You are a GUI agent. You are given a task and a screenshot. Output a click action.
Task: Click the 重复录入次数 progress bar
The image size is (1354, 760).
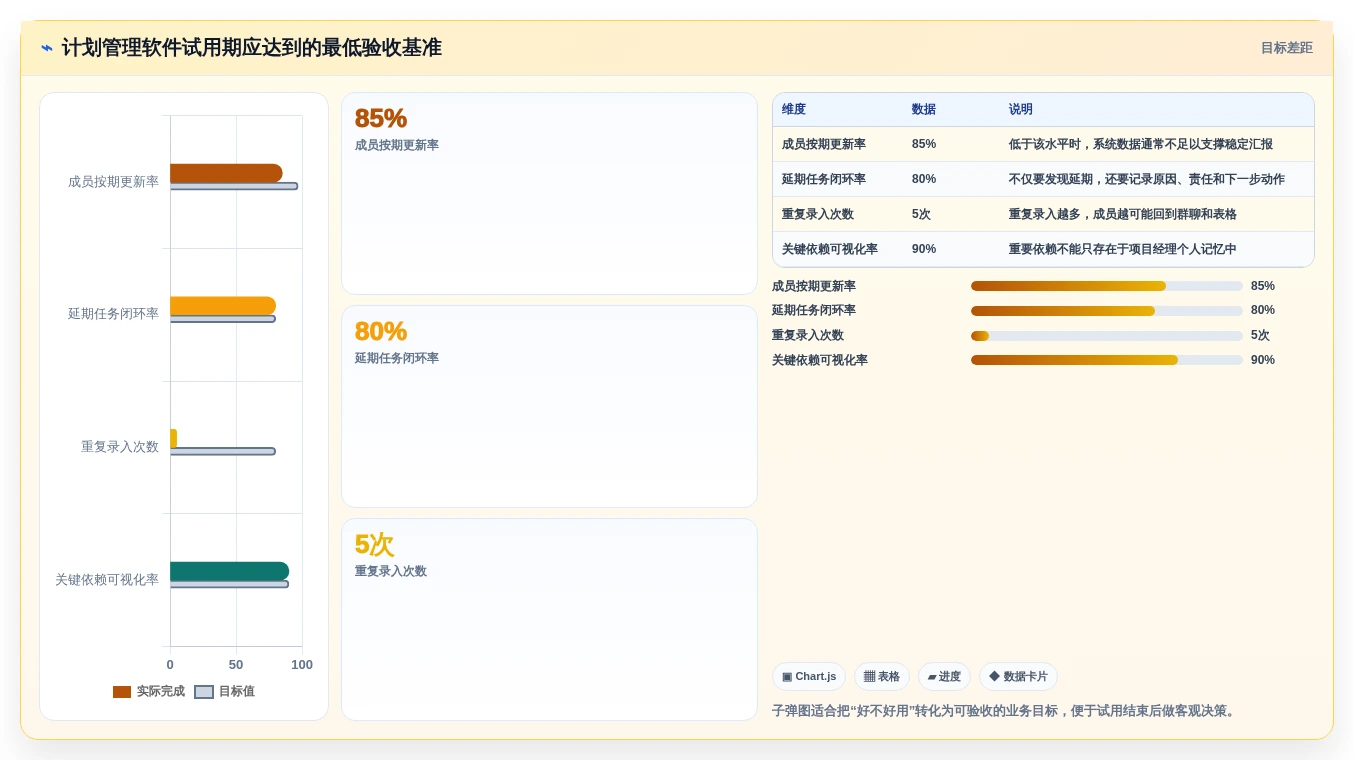1107,336
